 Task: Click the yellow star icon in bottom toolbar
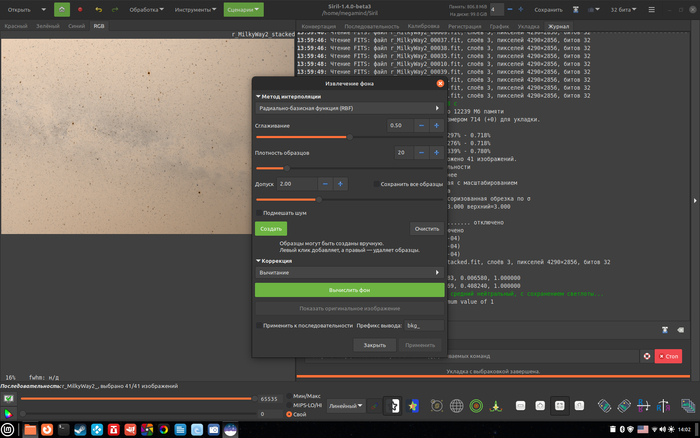(413, 406)
